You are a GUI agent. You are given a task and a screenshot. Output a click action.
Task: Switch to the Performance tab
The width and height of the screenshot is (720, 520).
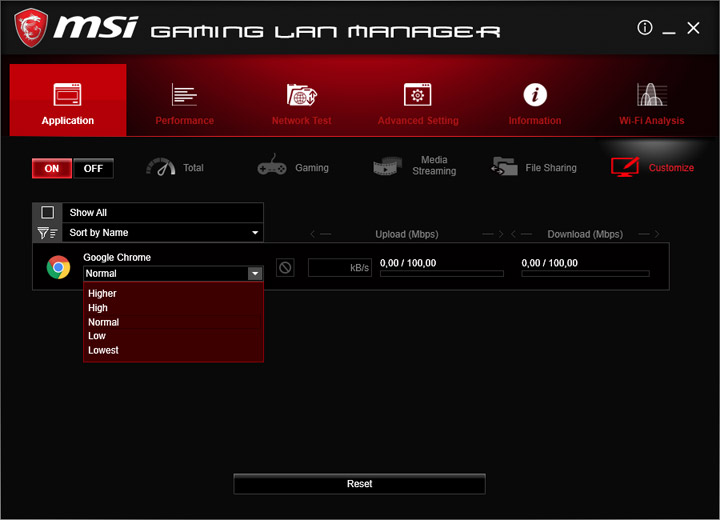pyautogui.click(x=185, y=100)
